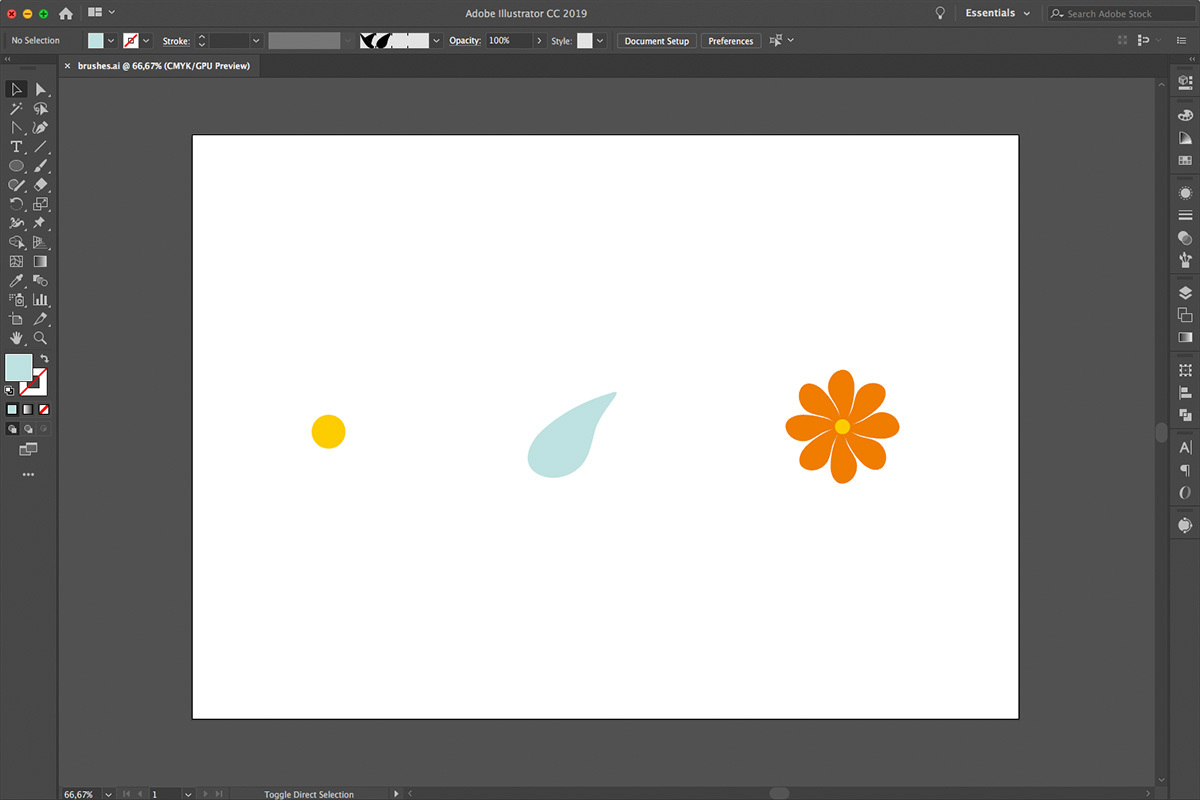Open the Layers panel icon
This screenshot has width=1200, height=800.
1185,293
